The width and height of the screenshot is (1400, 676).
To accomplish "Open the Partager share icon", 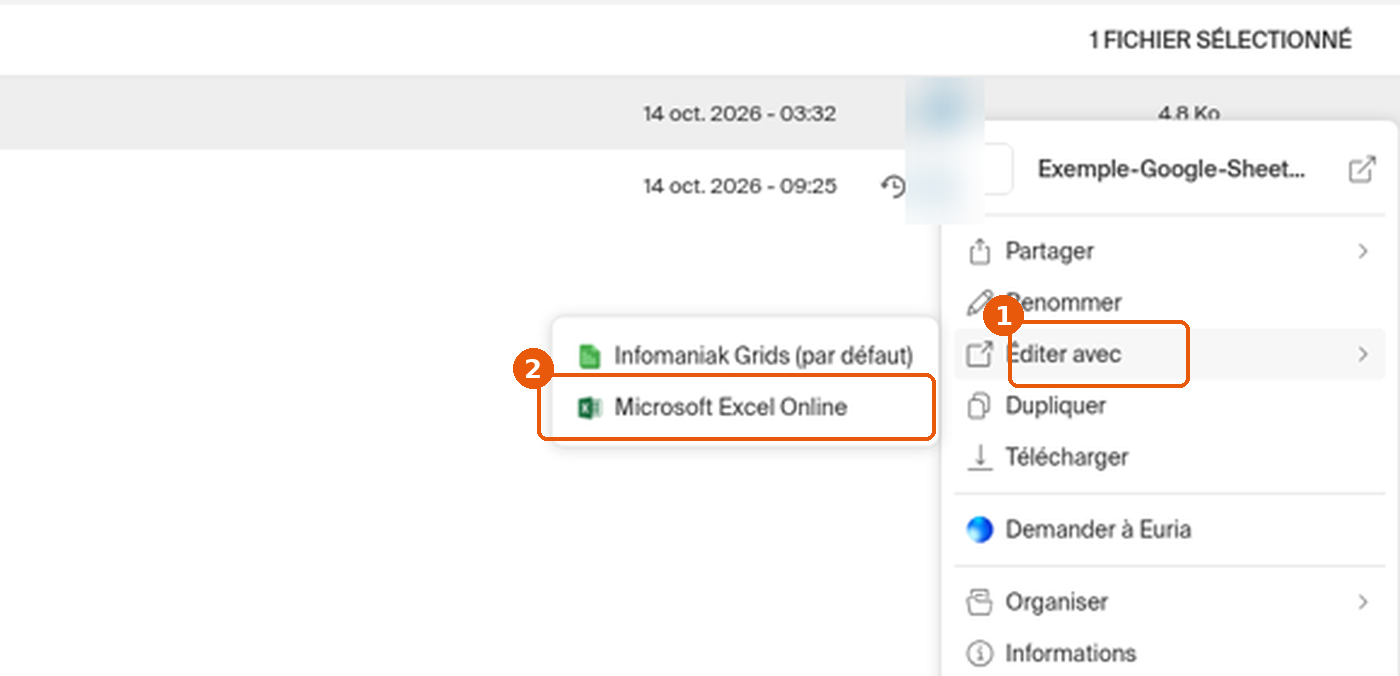I will click(980, 251).
